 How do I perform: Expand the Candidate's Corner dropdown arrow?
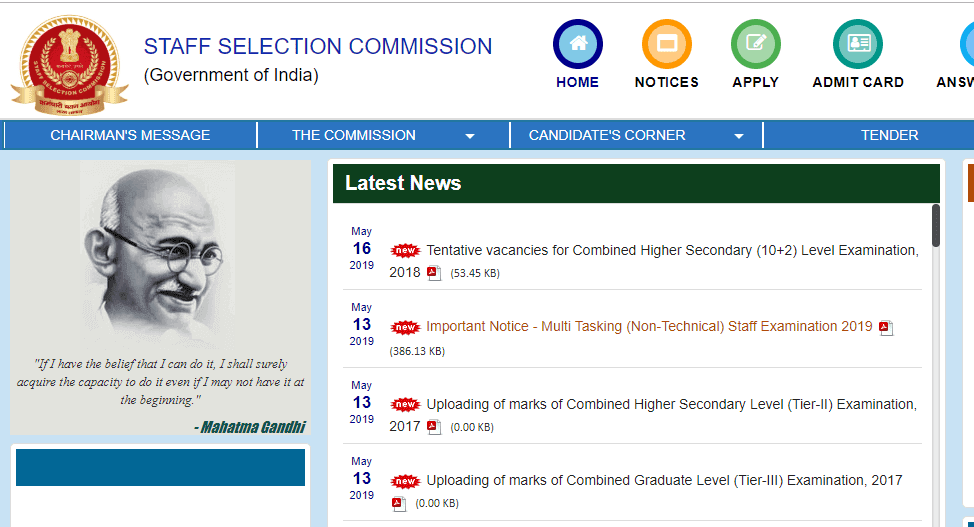739,136
